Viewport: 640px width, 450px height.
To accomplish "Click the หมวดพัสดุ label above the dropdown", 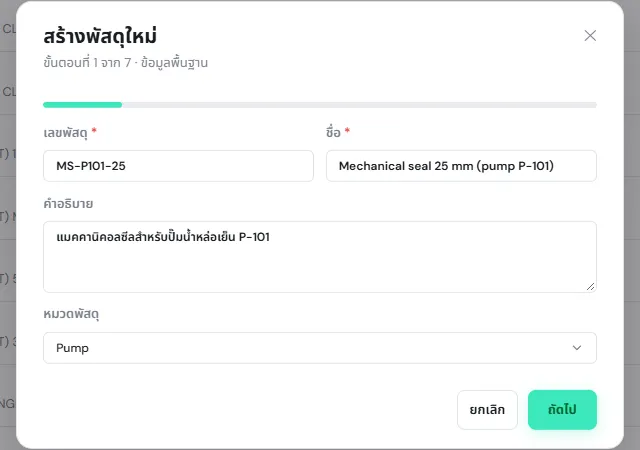I will coord(71,314).
